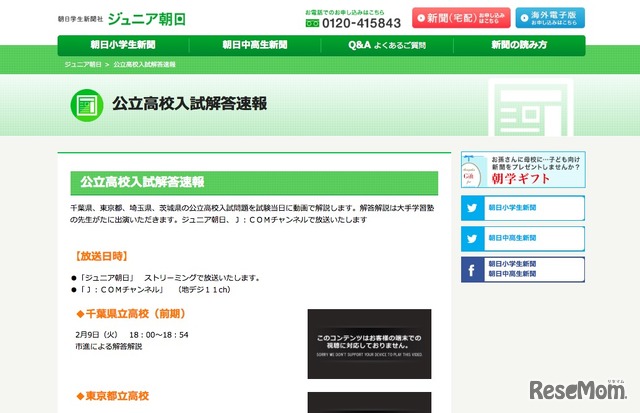This screenshot has height=413, width=640.
Task: Click the green newspaper icon beside page title
Action: [x=87, y=105]
